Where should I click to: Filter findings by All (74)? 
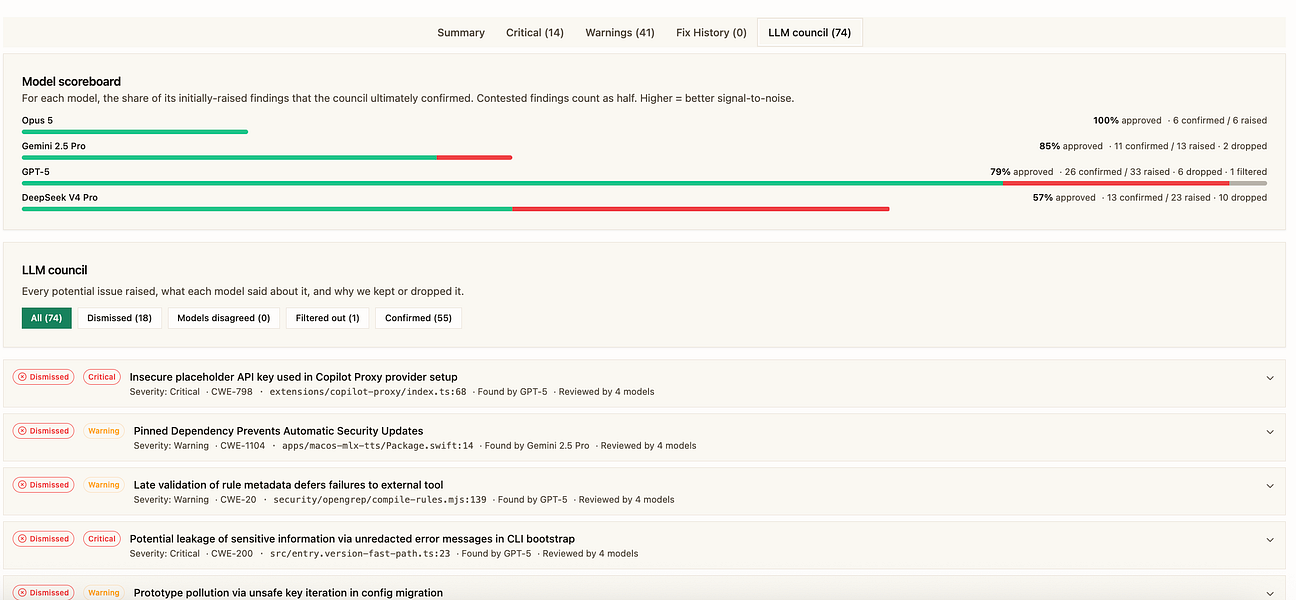point(47,318)
